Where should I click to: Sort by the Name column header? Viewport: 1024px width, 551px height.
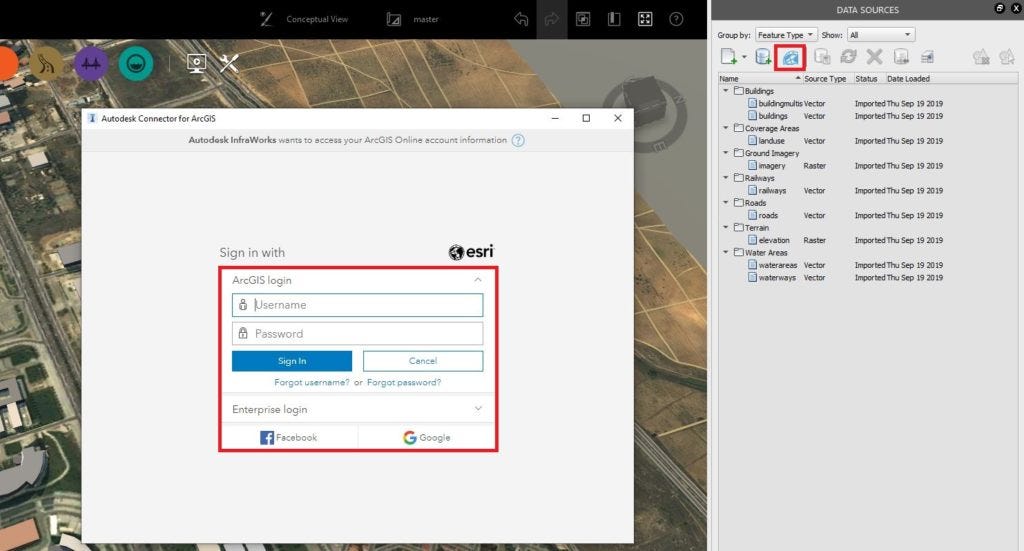point(760,78)
